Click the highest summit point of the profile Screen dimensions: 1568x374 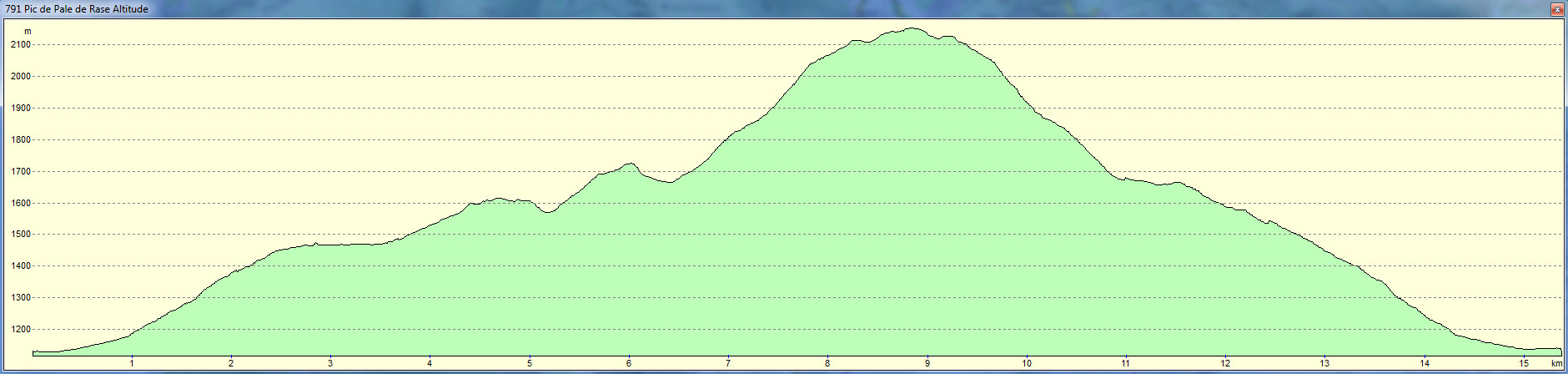[x=912, y=28]
